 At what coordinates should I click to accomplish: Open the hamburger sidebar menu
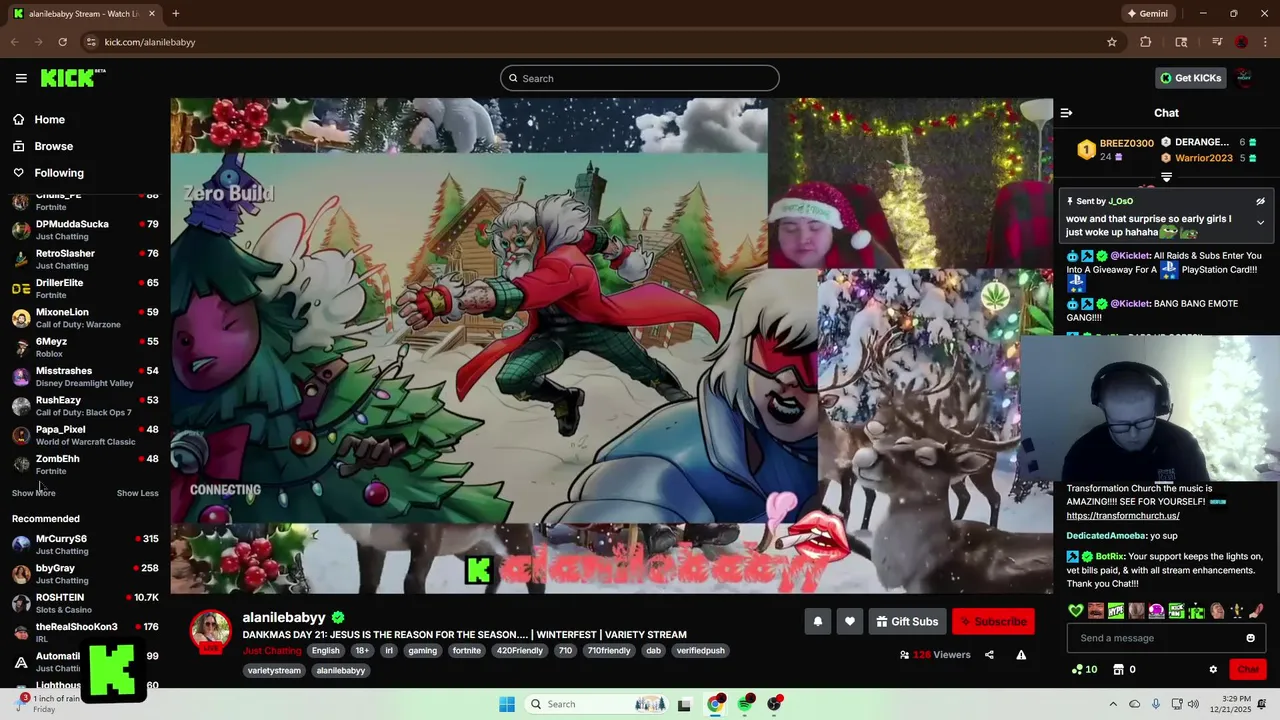pyautogui.click(x=21, y=78)
